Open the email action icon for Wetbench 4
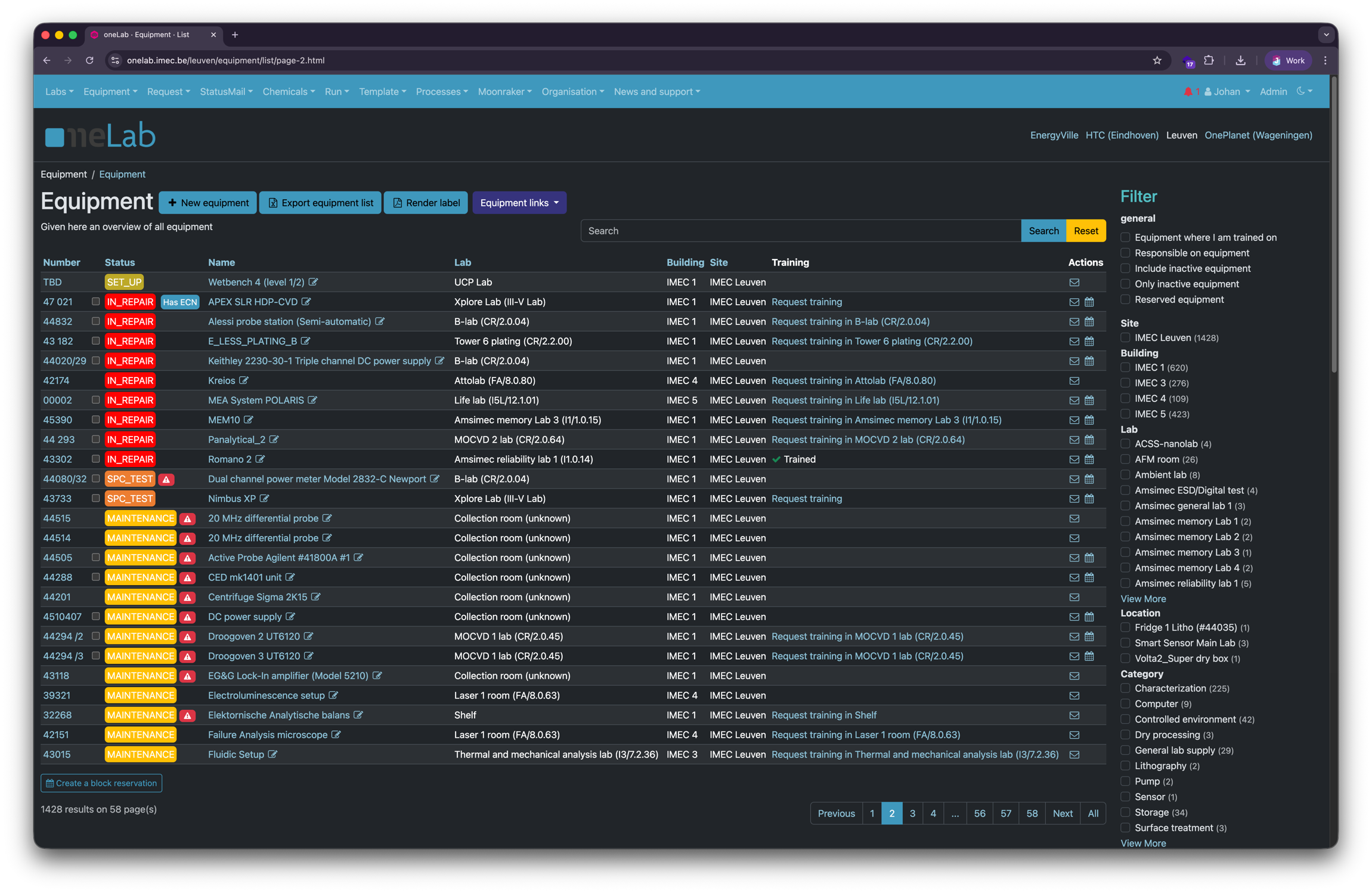Image resolution: width=1372 pixels, height=893 pixels. [x=1074, y=282]
